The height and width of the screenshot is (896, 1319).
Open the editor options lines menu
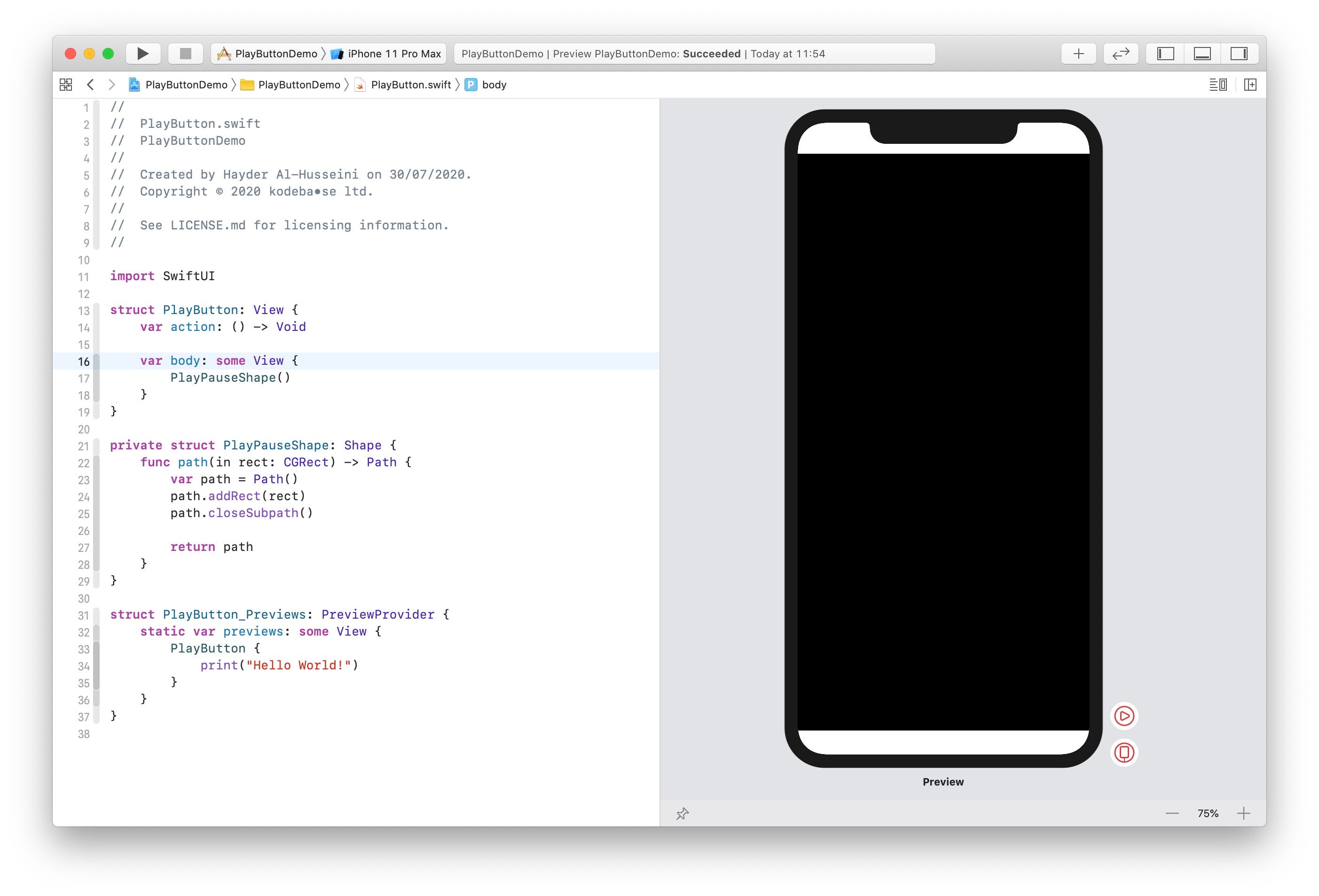pyautogui.click(x=1218, y=85)
